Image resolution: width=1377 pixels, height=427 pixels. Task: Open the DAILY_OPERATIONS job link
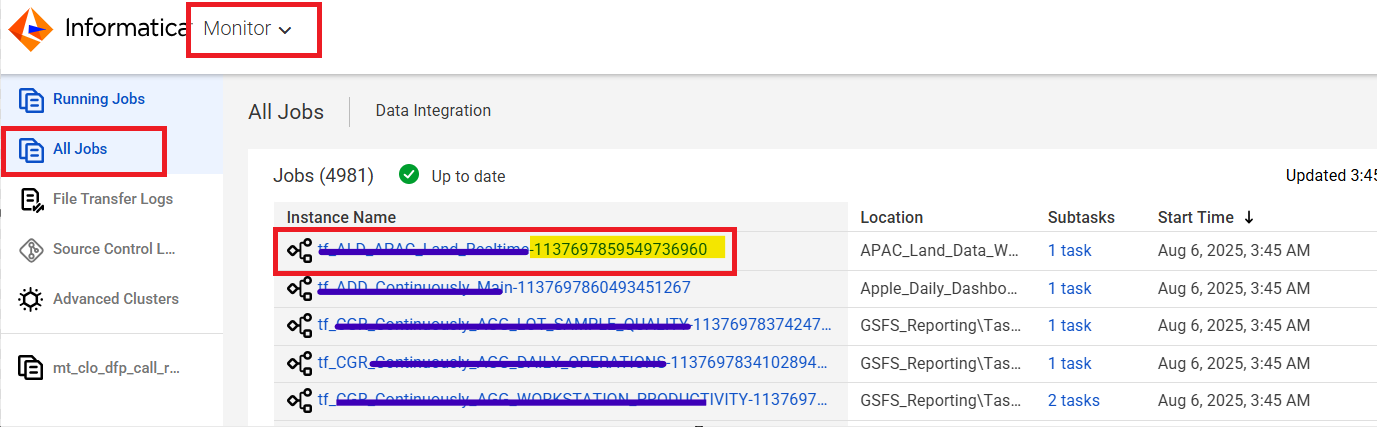click(573, 362)
